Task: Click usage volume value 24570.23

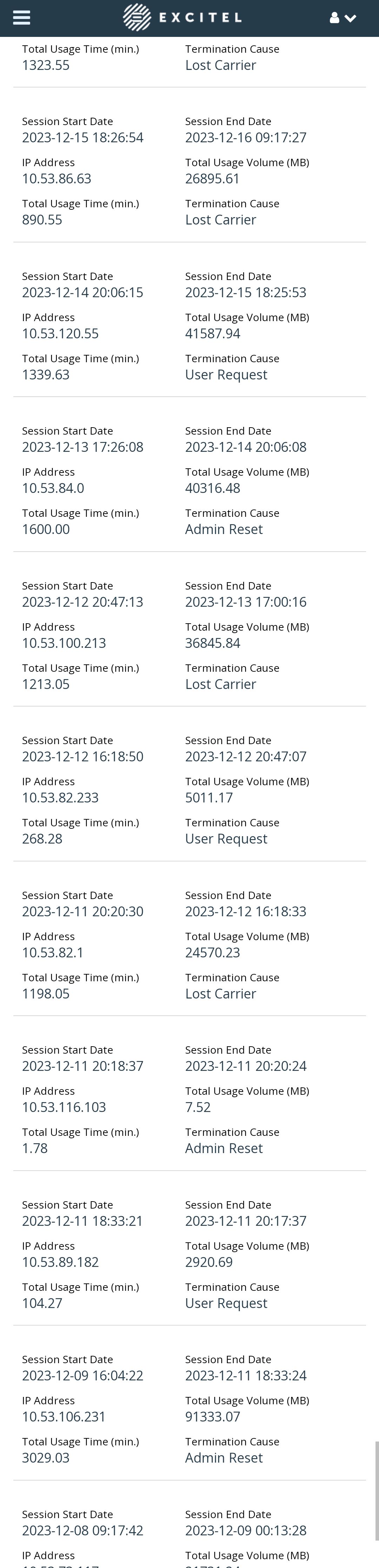Action: (x=213, y=952)
